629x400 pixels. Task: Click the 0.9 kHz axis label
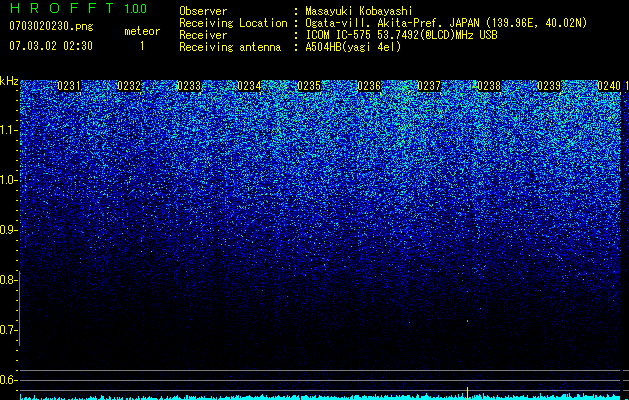tap(8, 230)
